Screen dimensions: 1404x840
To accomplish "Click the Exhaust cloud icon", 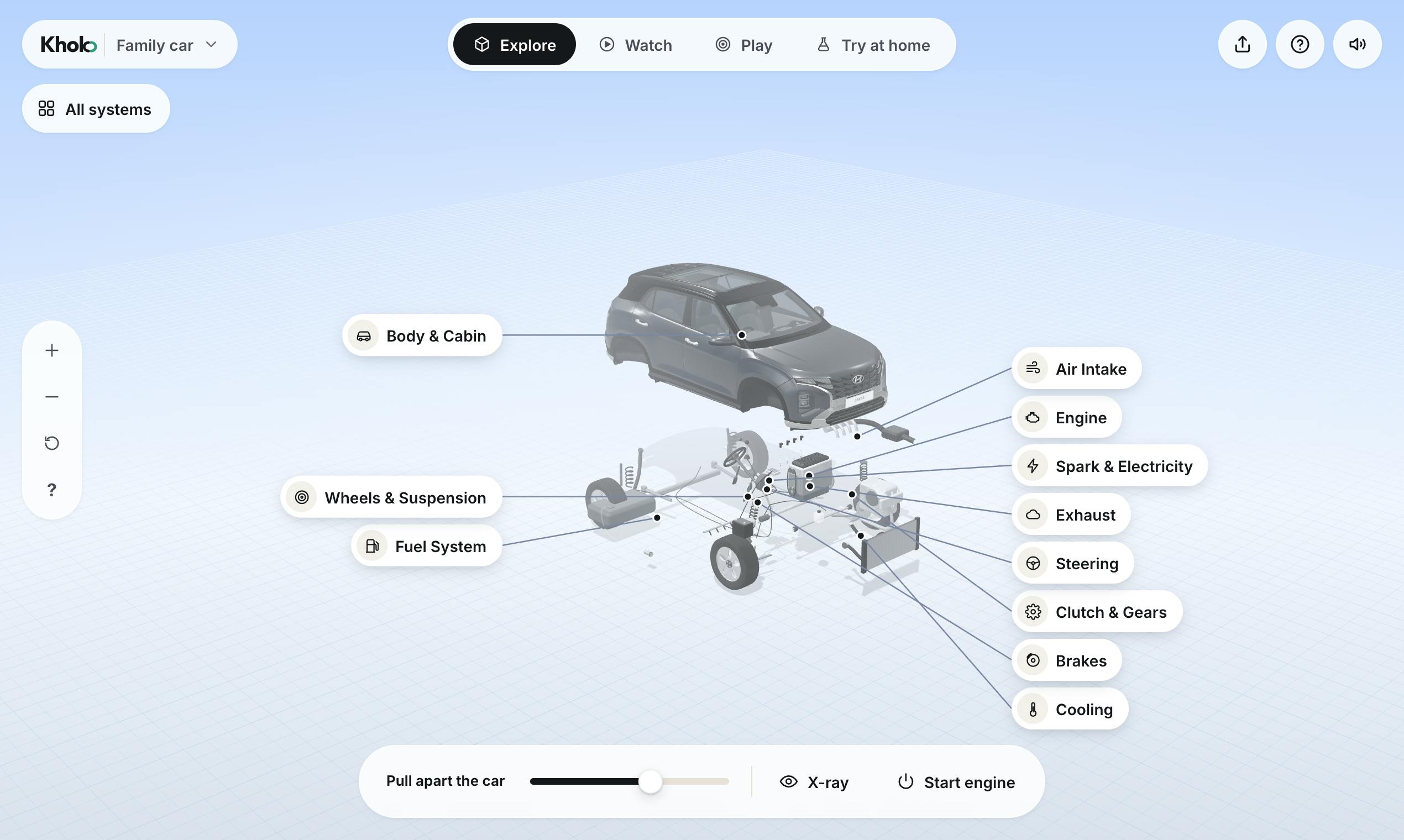I will click(x=1033, y=514).
